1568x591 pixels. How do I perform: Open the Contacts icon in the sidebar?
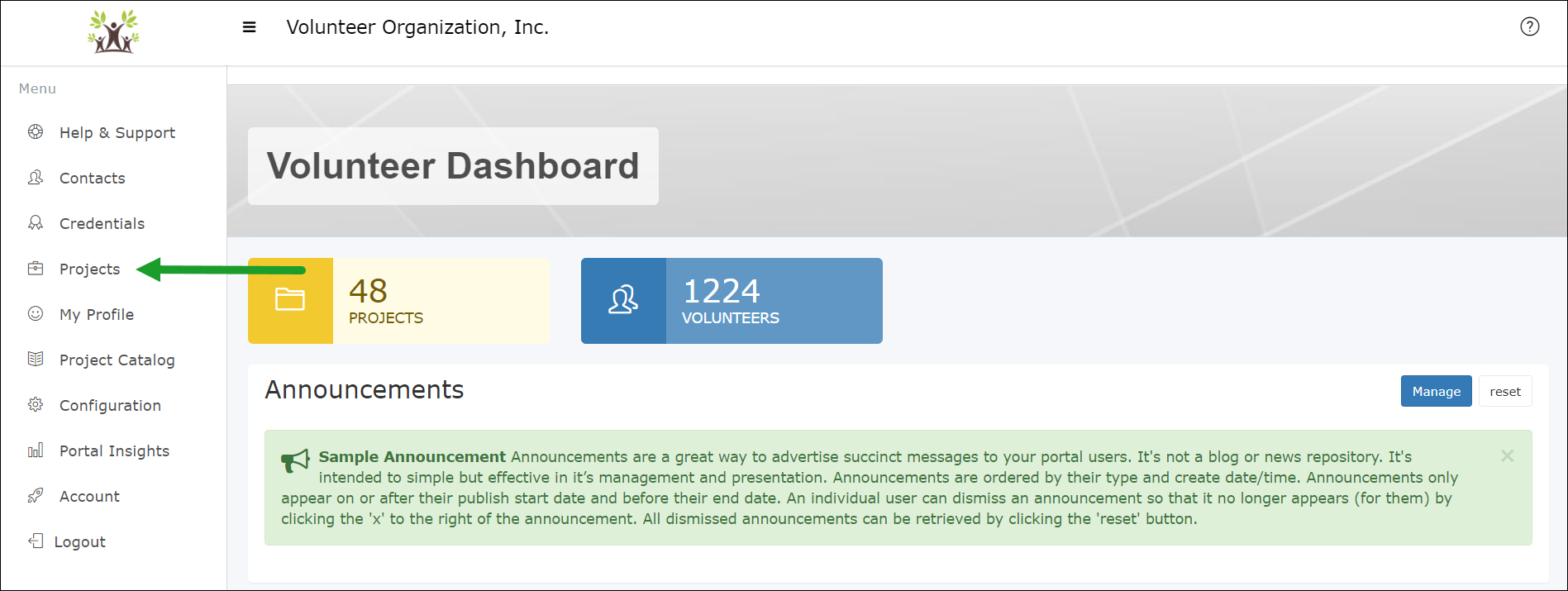click(x=35, y=177)
